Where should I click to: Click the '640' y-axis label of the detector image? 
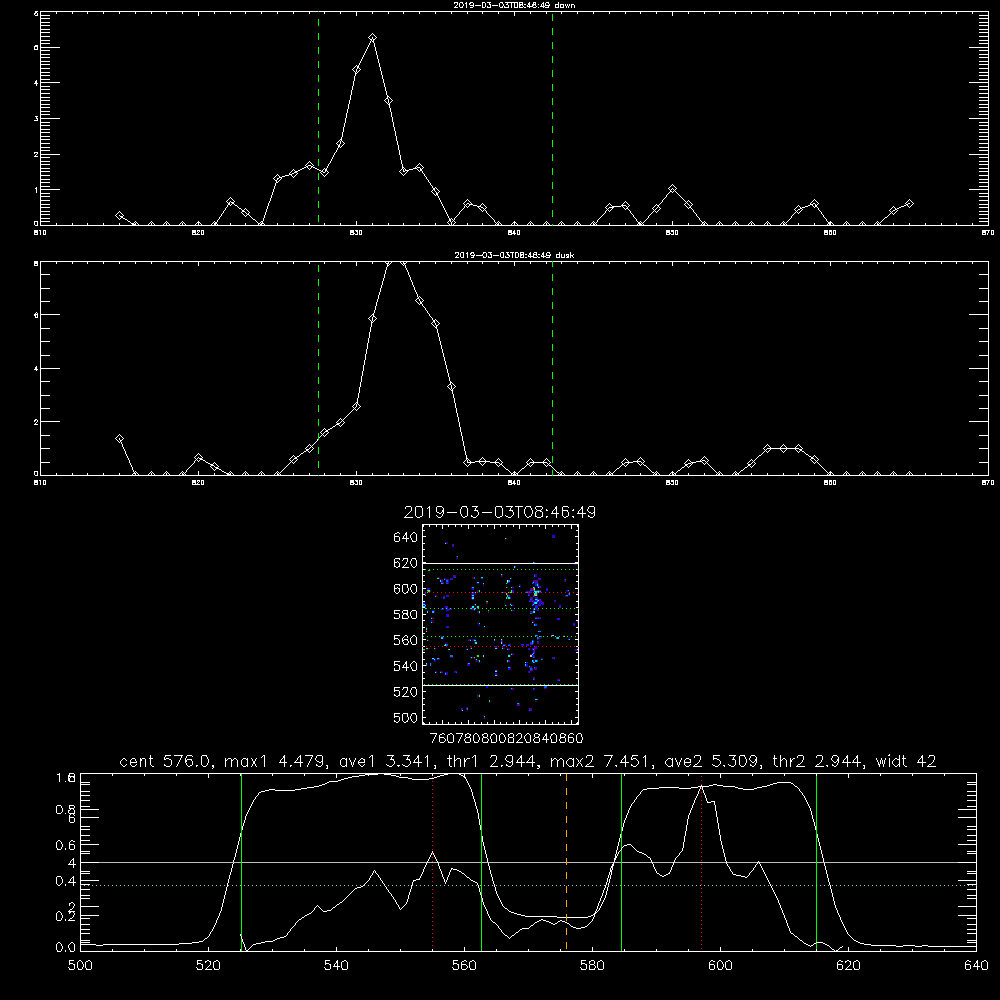click(406, 538)
